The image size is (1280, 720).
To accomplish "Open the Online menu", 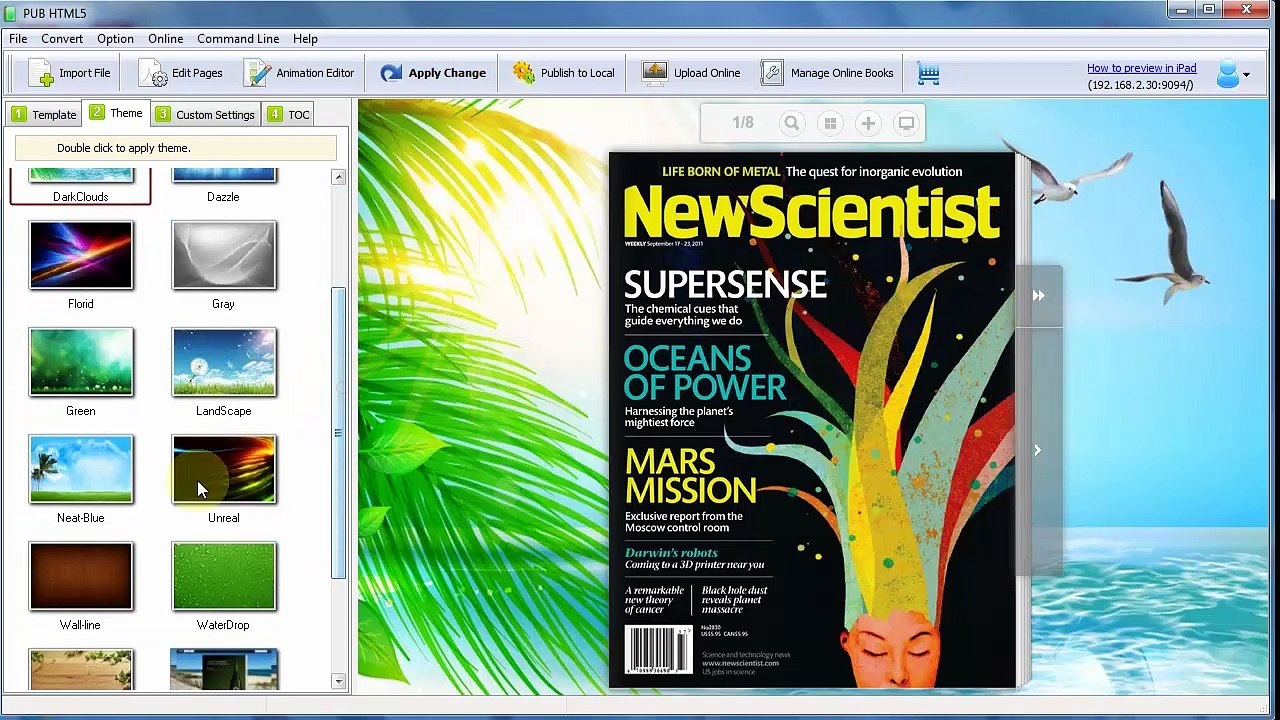I will point(166,39).
